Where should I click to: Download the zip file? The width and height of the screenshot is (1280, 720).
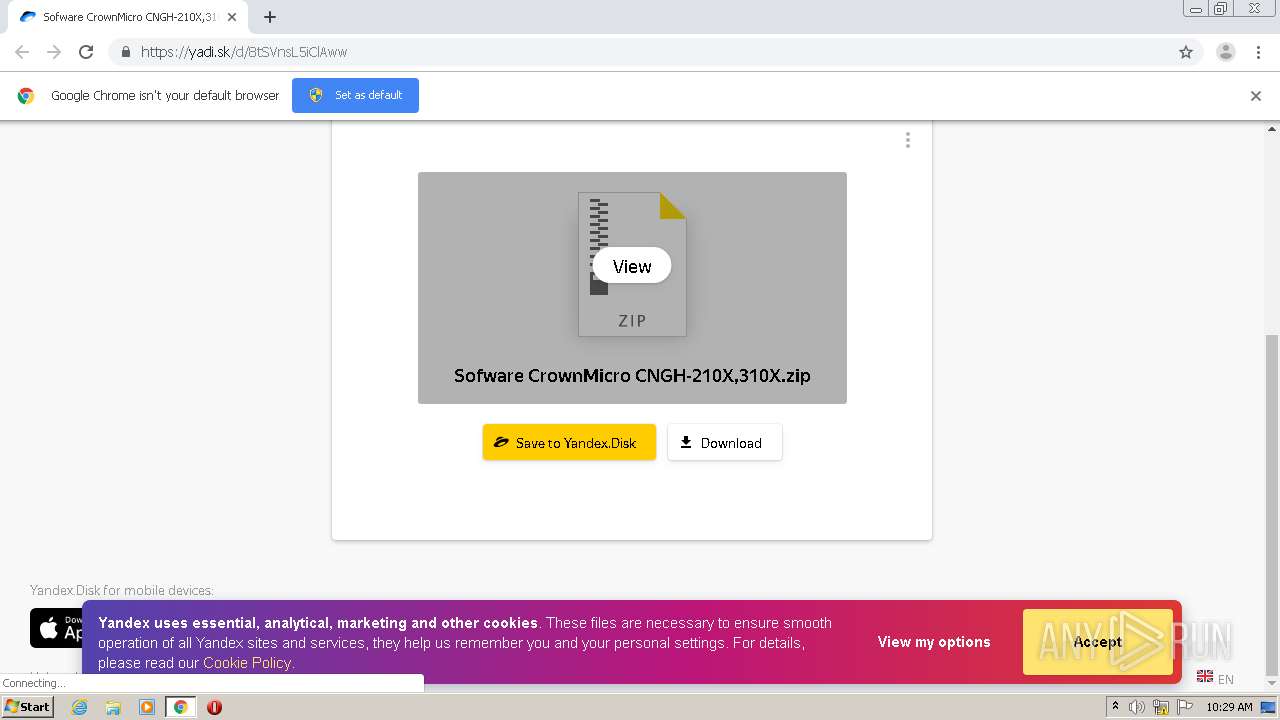point(724,442)
